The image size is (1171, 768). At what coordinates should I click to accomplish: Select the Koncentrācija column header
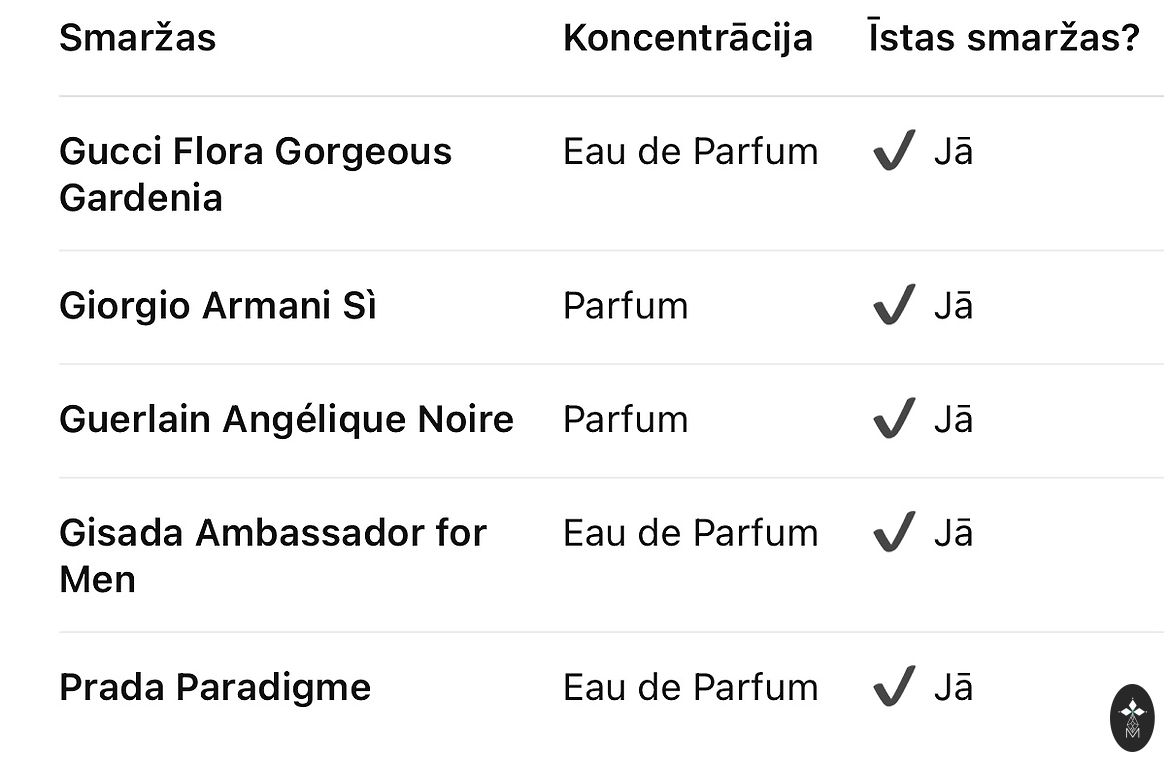tap(687, 38)
